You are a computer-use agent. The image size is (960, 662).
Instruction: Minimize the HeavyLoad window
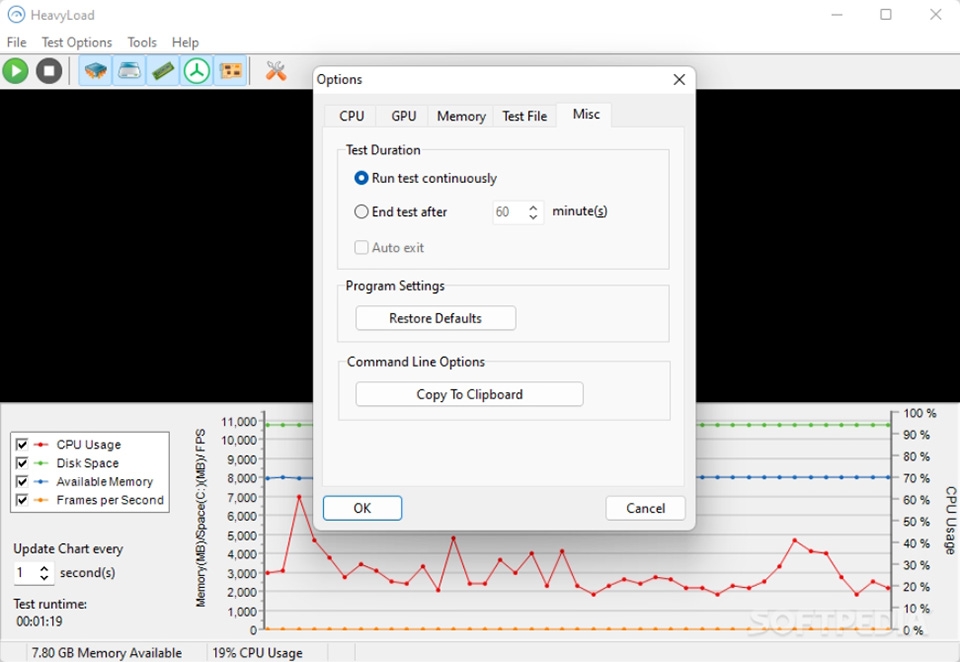(x=837, y=14)
